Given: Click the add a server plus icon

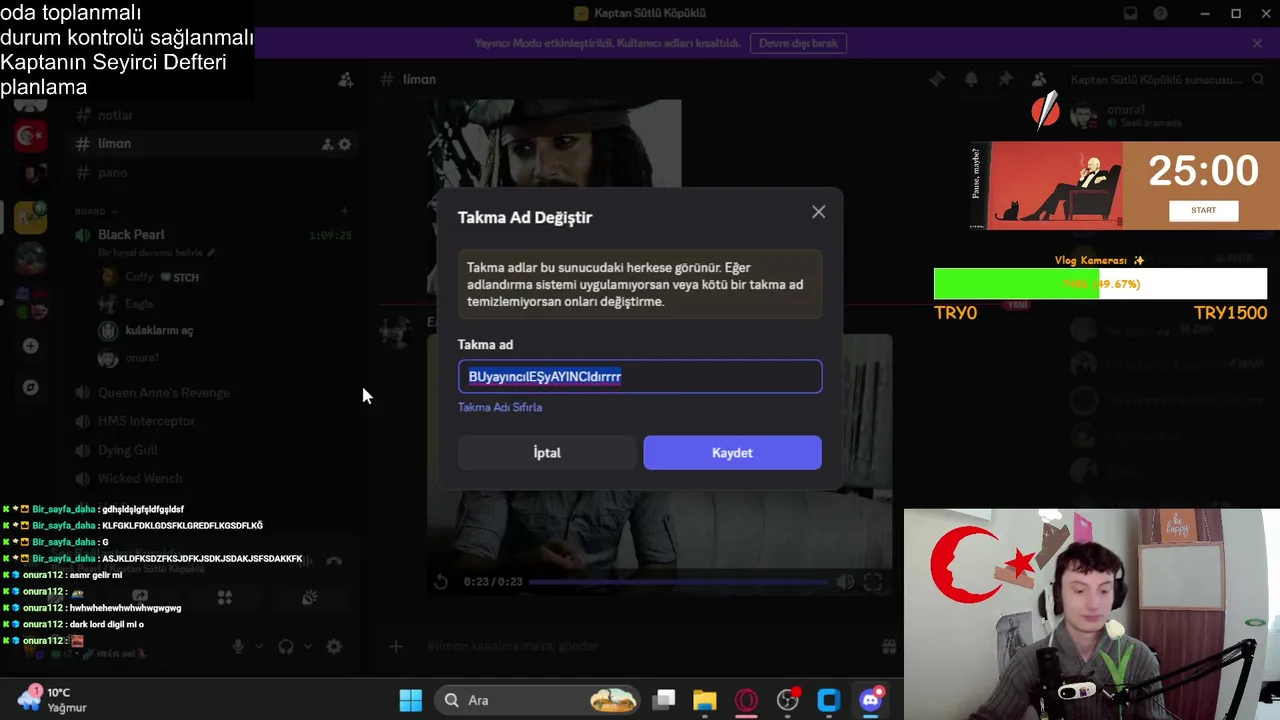Looking at the screenshot, I should (30, 346).
